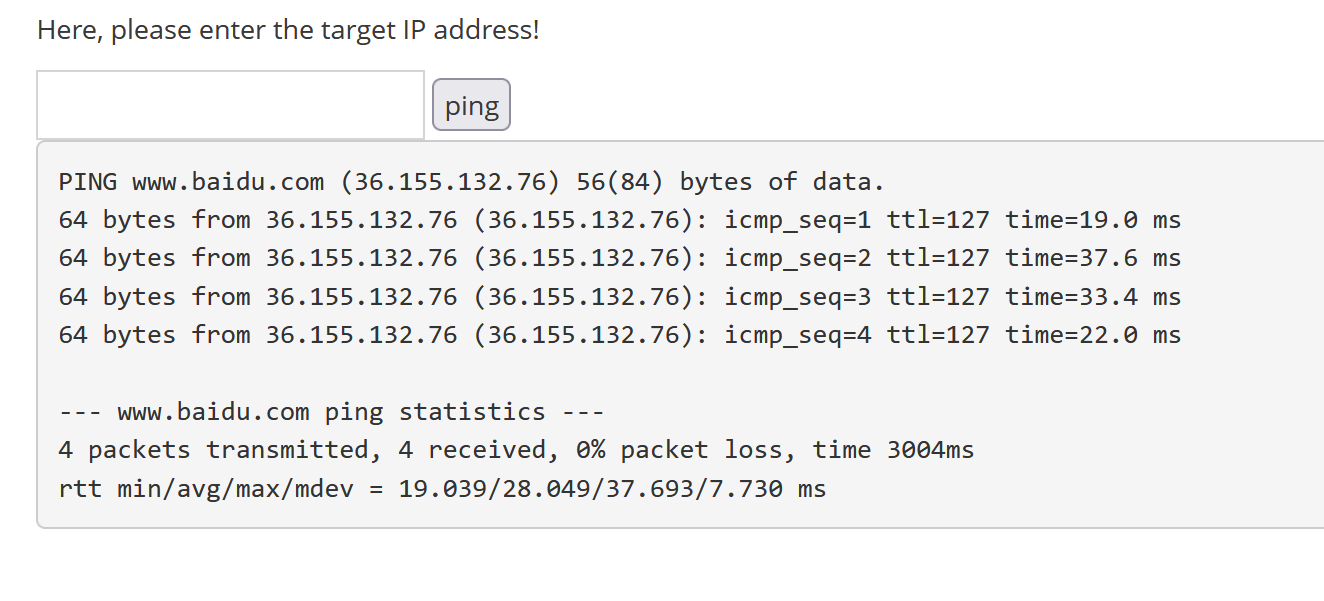
Task: Click the "time=19.0 ms" value
Action: pos(1093,220)
